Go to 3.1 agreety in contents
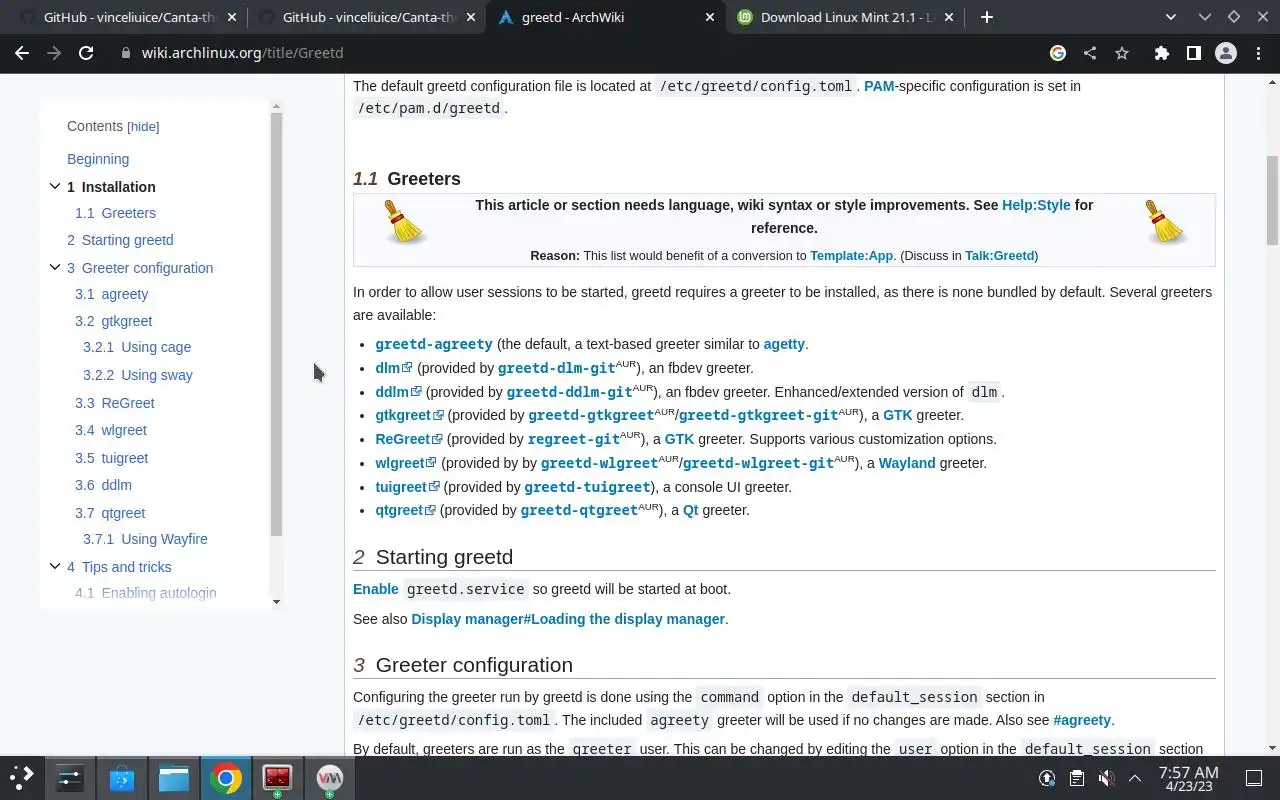The width and height of the screenshot is (1280, 800). (x=111, y=294)
